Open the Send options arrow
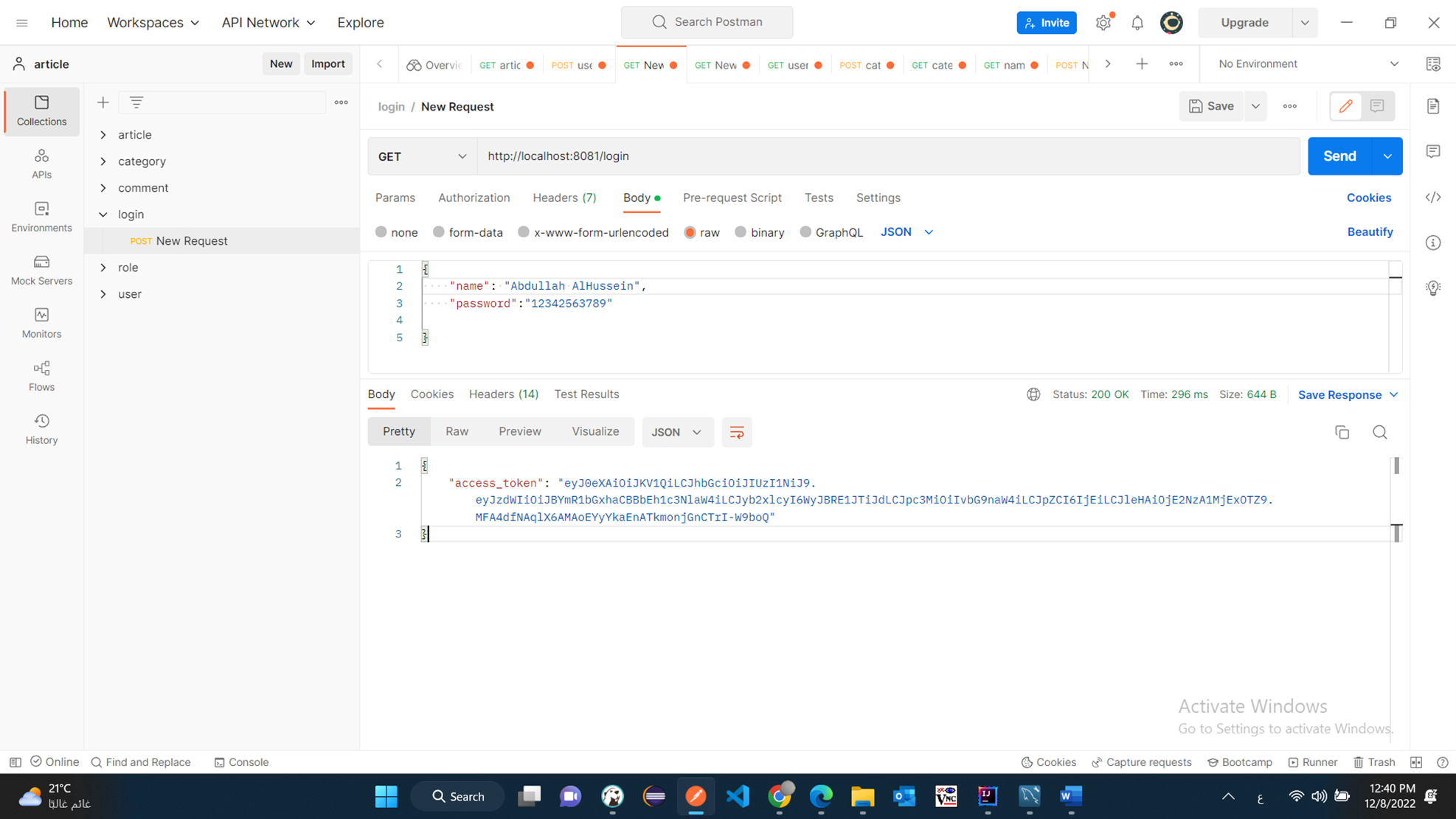The image size is (1456, 819). 1387,156
